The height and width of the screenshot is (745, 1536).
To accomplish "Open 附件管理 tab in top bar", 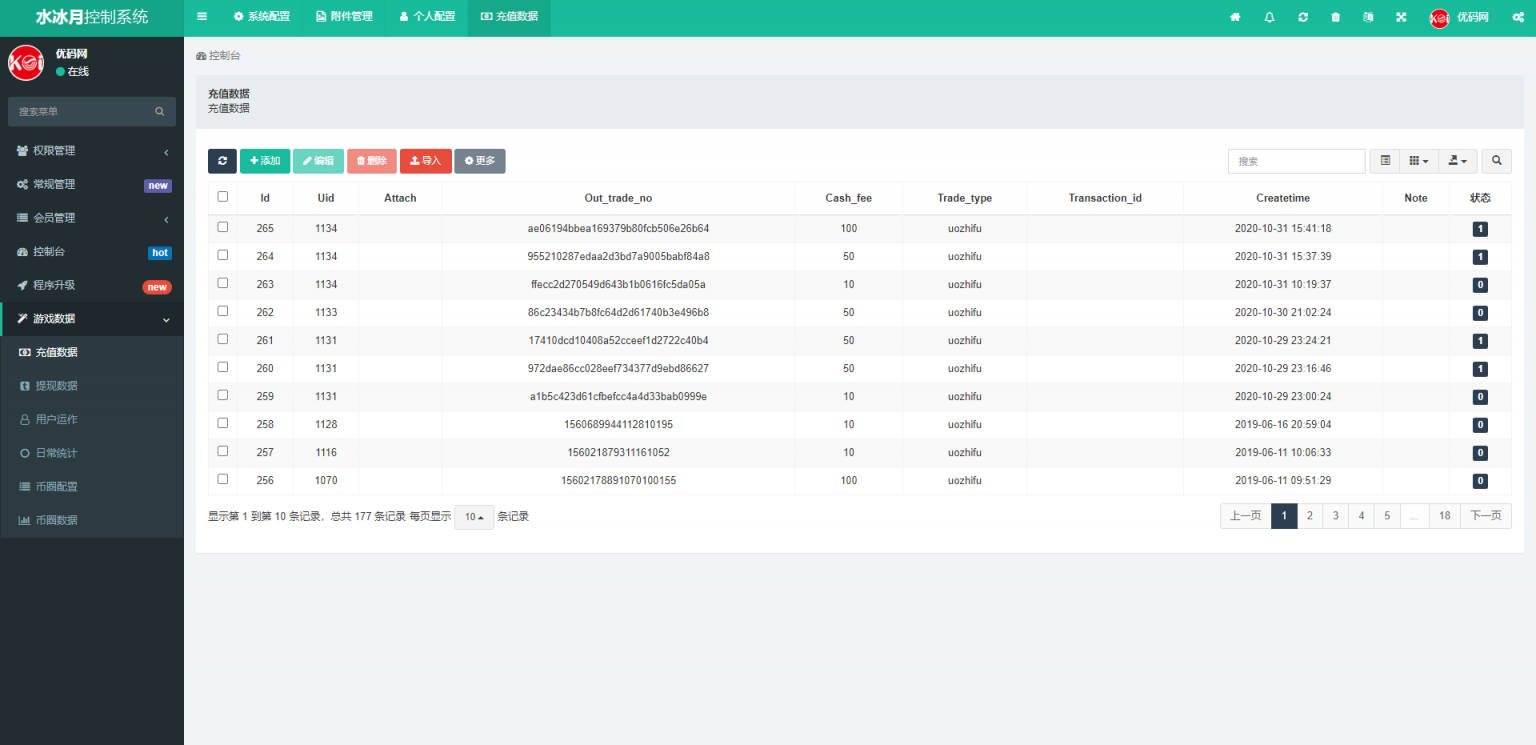I will tap(344, 17).
